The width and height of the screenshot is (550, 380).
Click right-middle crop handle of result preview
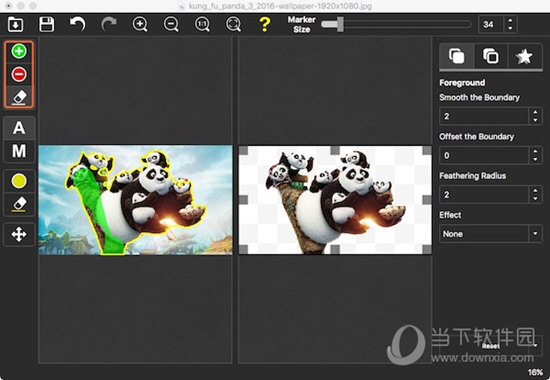click(x=427, y=200)
